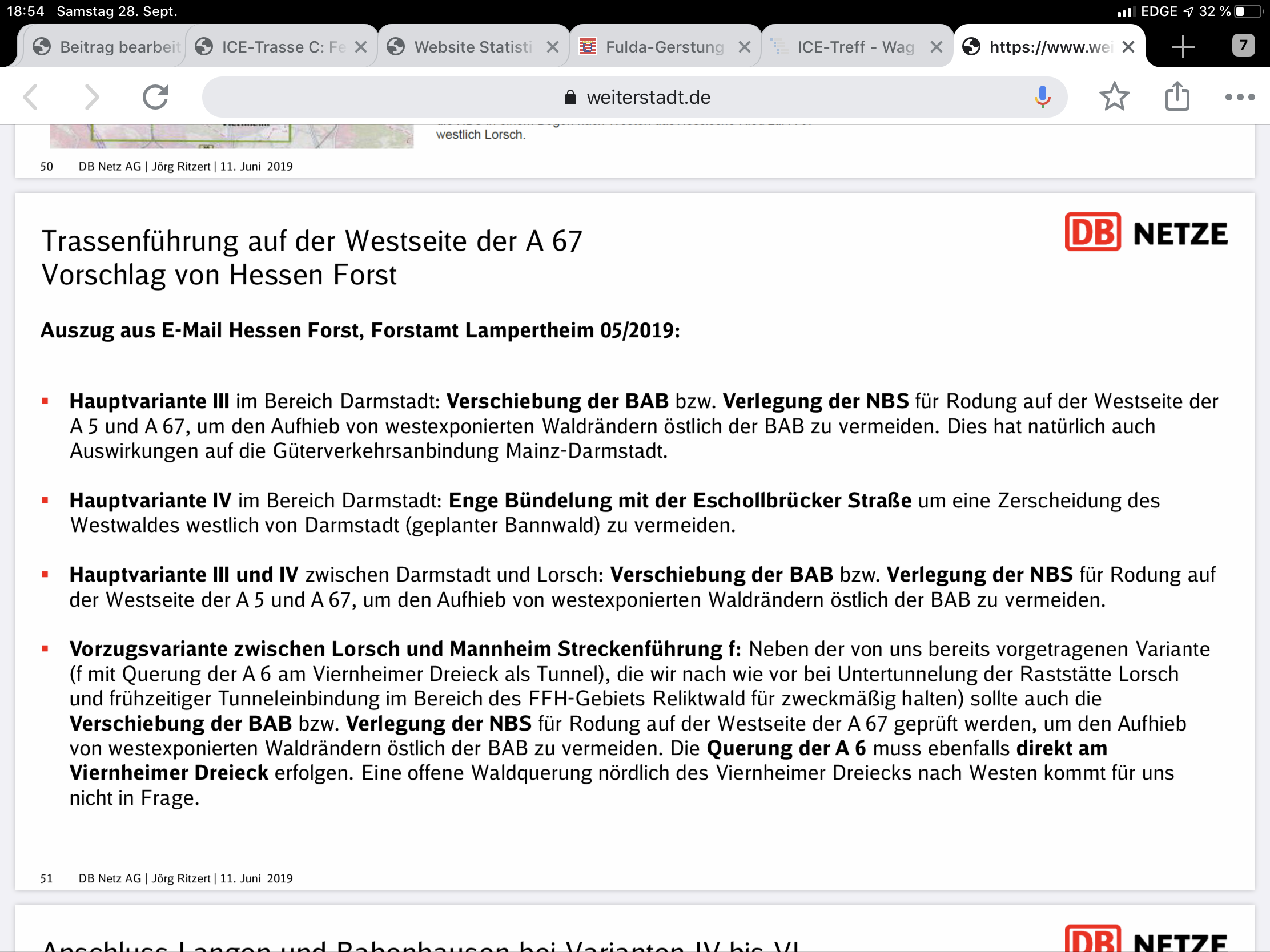Click slide 51 footer DB Netz AG Jörg Ritzert
Screen dimensions: 1270x952
[x=186, y=878]
